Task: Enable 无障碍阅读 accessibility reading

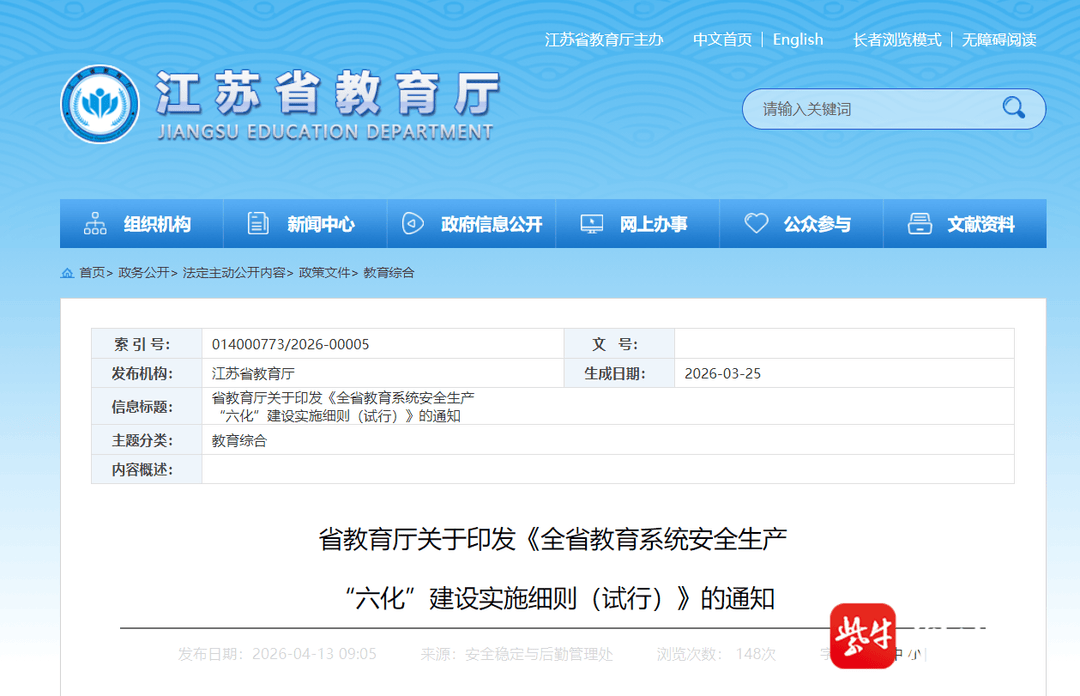Action: point(999,40)
